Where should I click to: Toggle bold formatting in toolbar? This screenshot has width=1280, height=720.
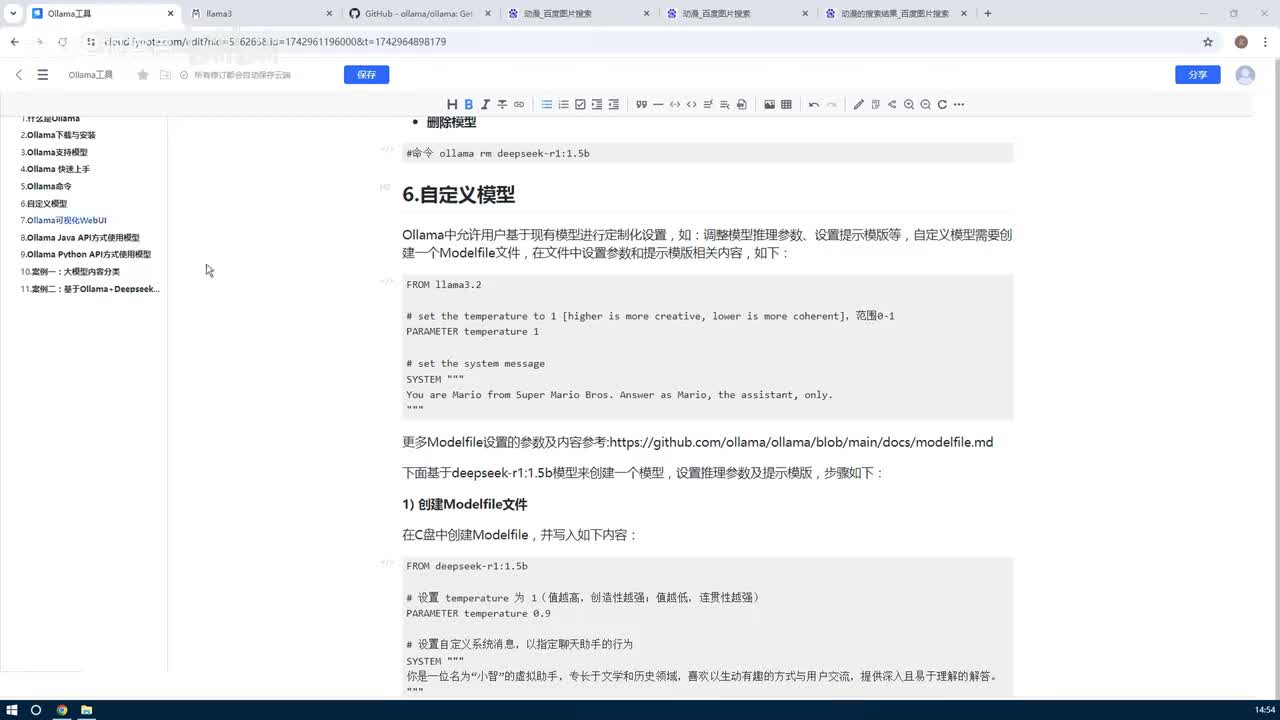point(468,104)
